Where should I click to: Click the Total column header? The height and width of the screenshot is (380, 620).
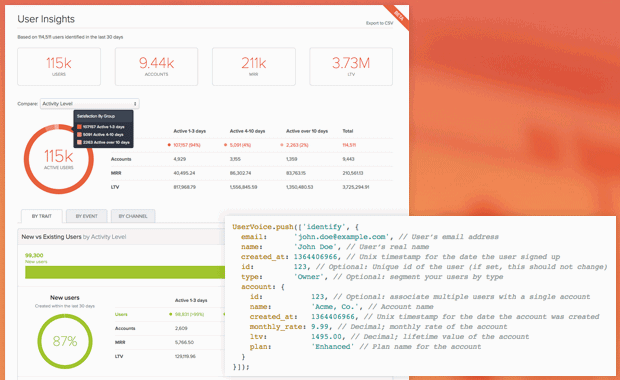[348, 131]
